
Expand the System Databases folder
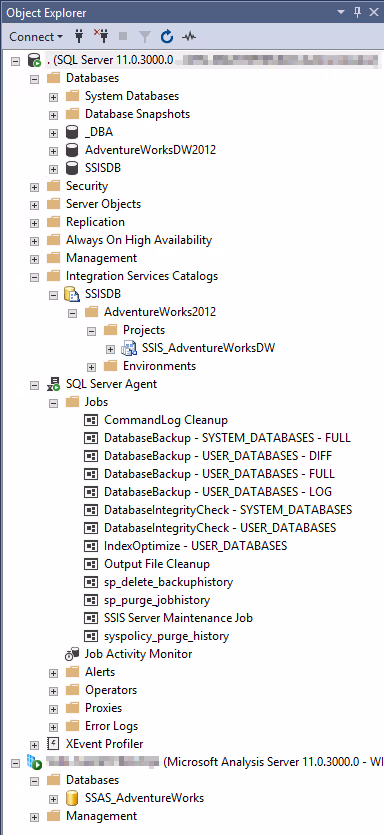pyautogui.click(x=53, y=96)
